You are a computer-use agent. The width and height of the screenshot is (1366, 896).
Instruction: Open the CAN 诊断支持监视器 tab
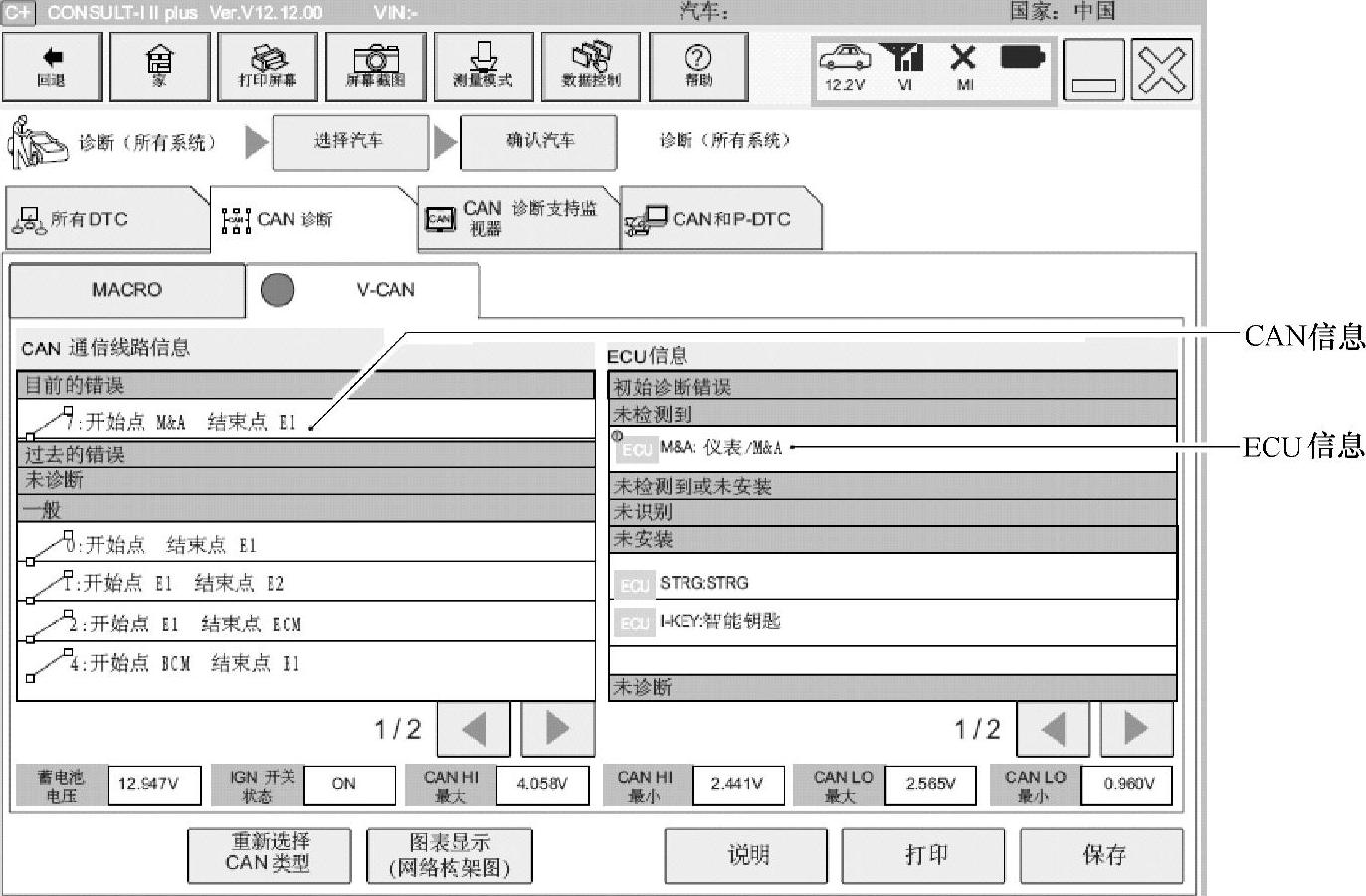(517, 218)
